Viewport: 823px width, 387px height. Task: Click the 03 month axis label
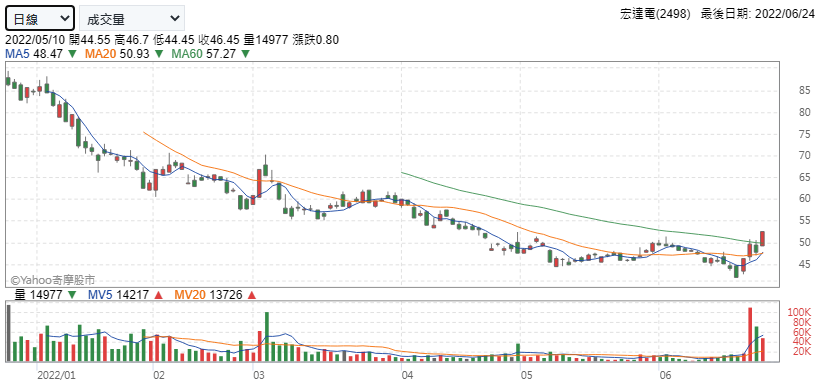coord(258,376)
